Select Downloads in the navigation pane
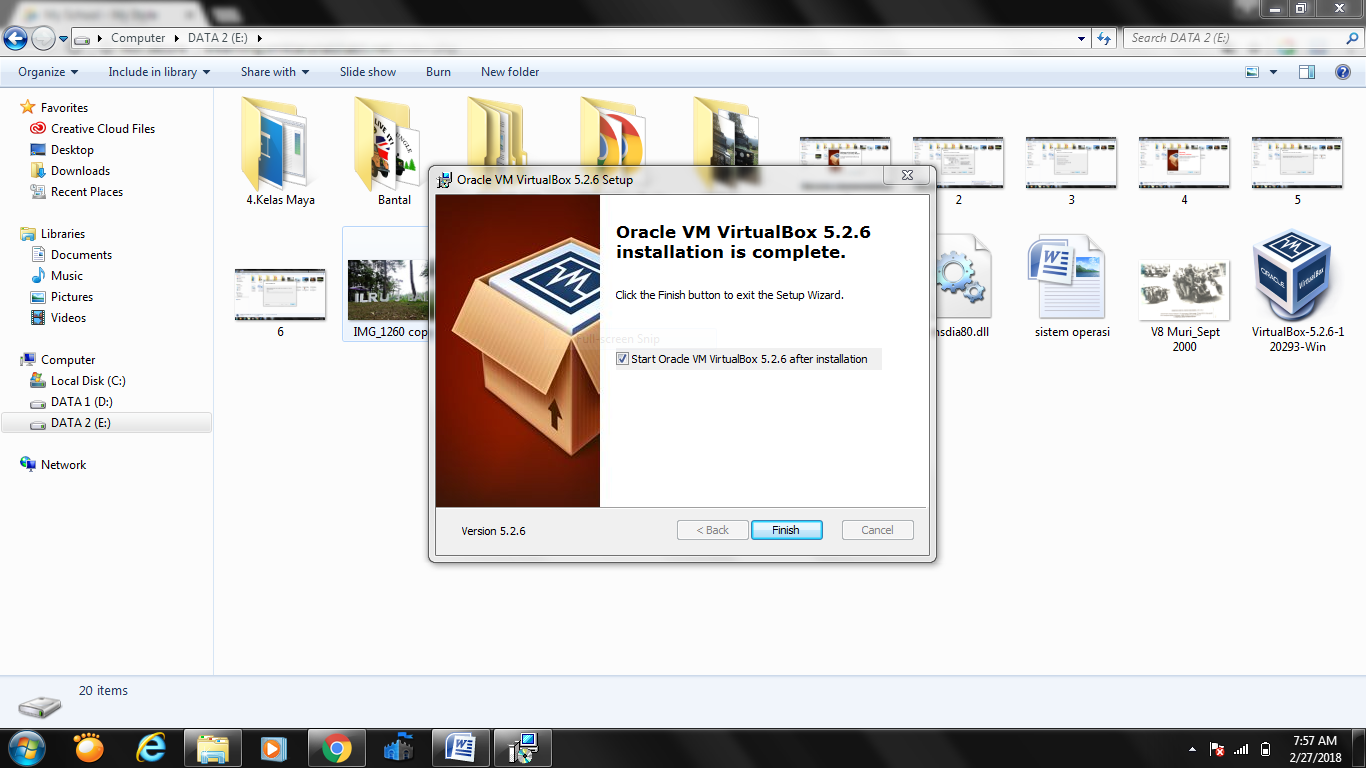This screenshot has height=768, width=1366. tap(80, 171)
